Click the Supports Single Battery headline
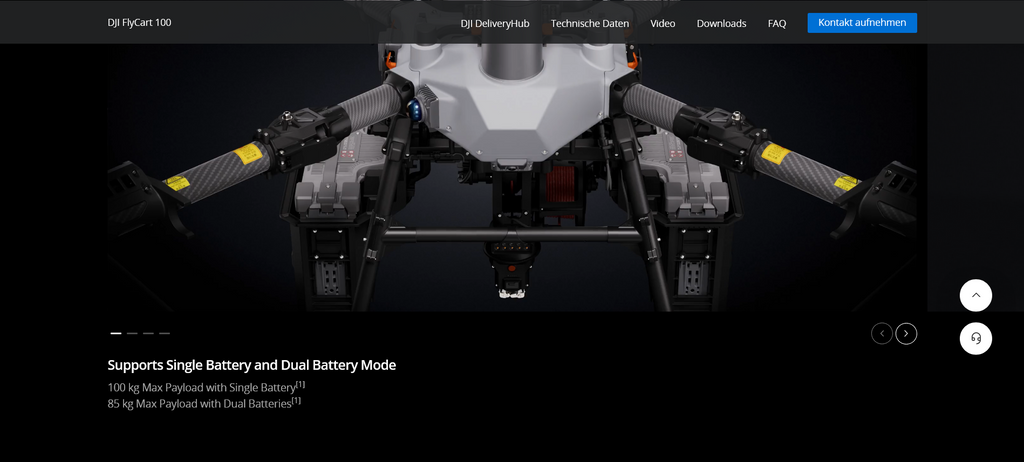 coord(251,365)
